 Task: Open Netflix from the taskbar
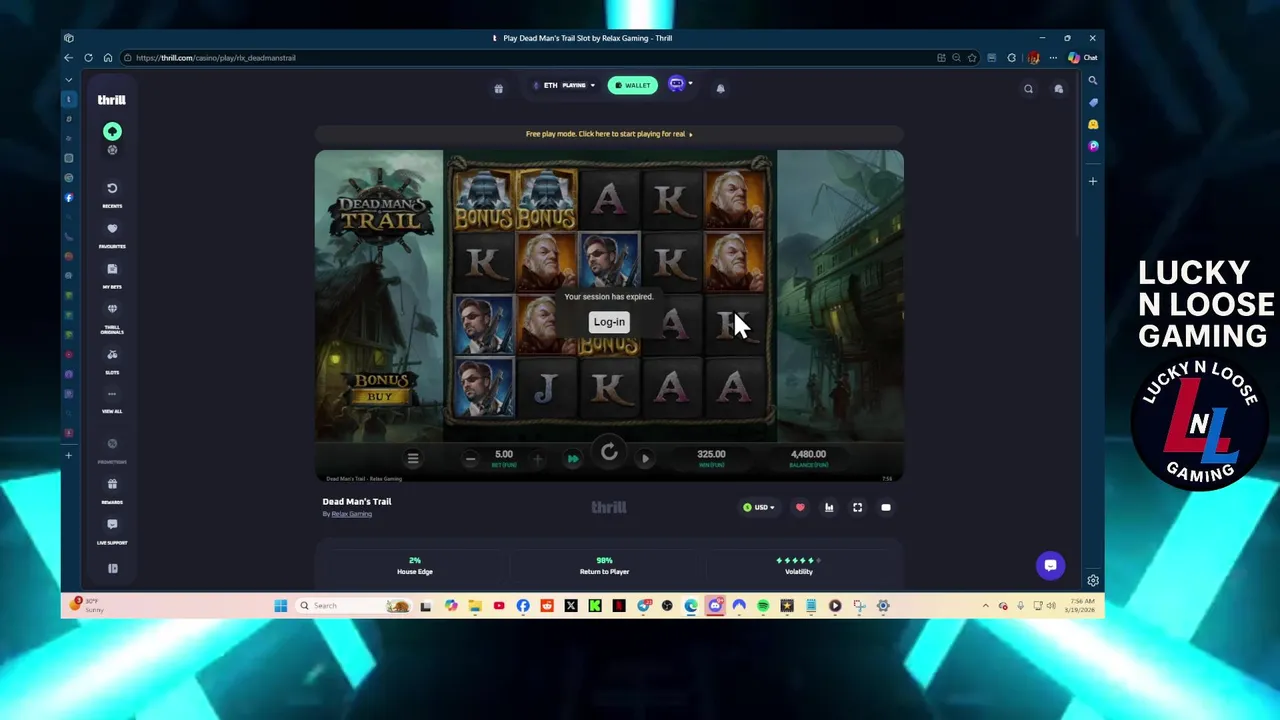(619, 606)
